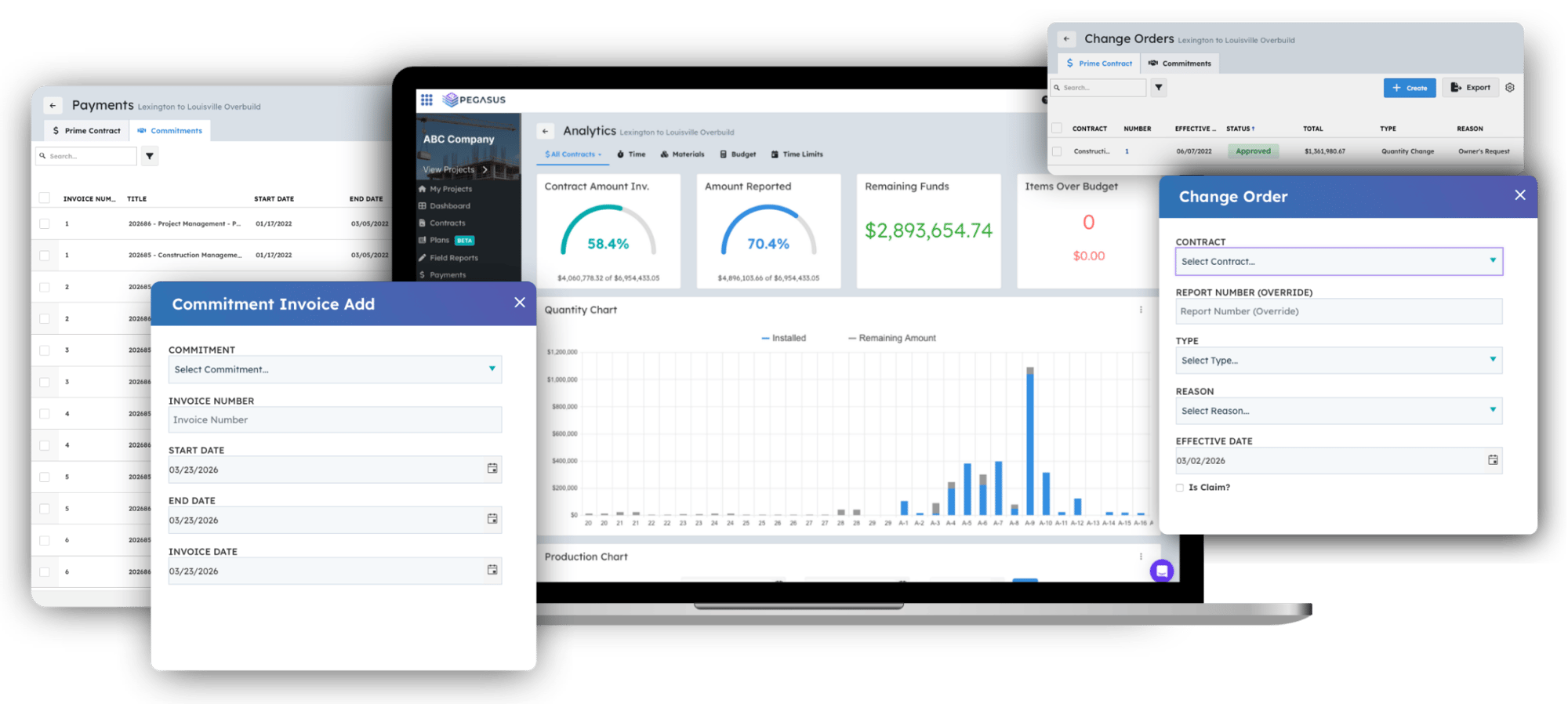Enable the Is Claim? checkbox
Screen dimensions: 1568x704
(1180, 488)
